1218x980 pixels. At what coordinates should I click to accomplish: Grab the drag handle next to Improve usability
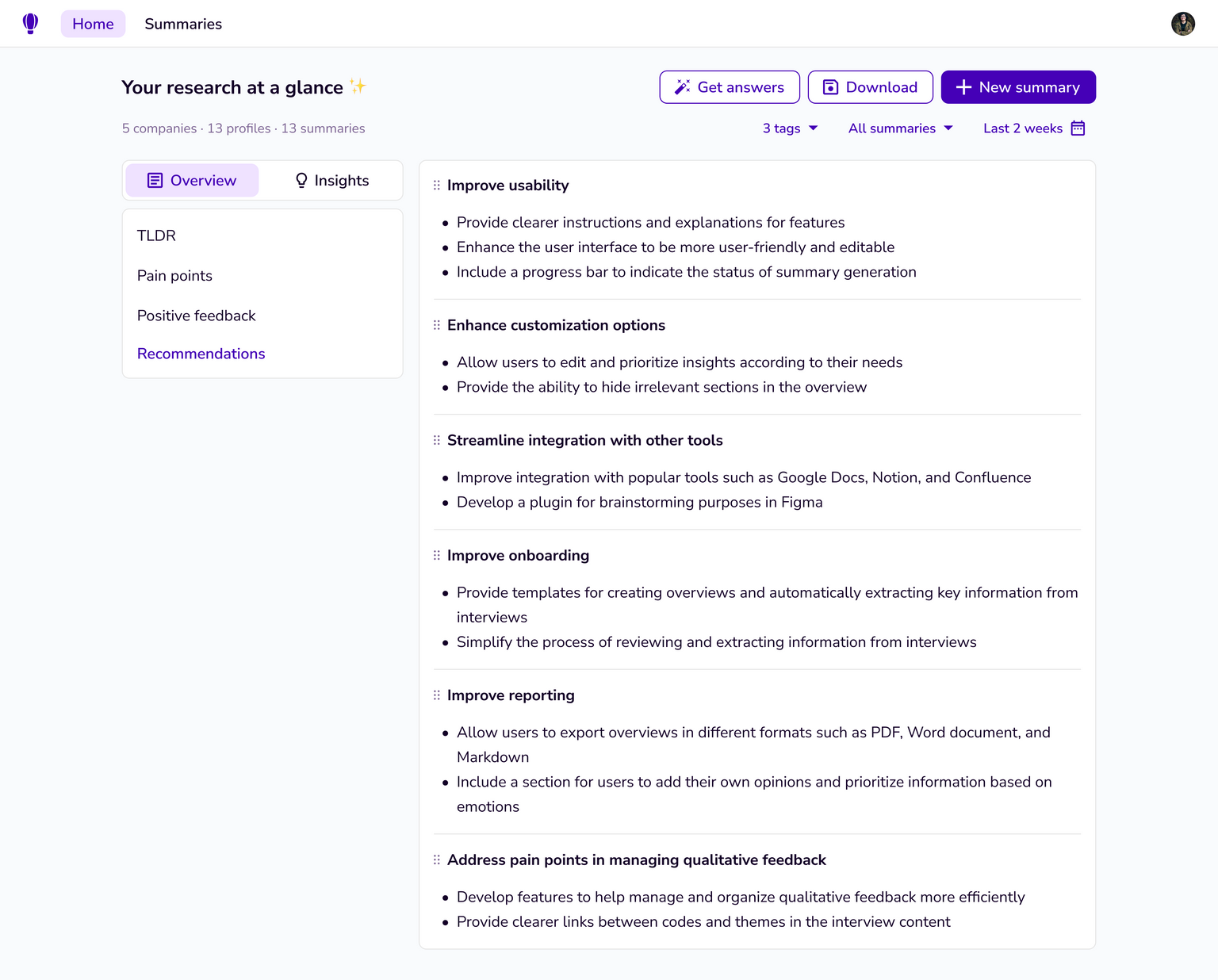point(437,186)
